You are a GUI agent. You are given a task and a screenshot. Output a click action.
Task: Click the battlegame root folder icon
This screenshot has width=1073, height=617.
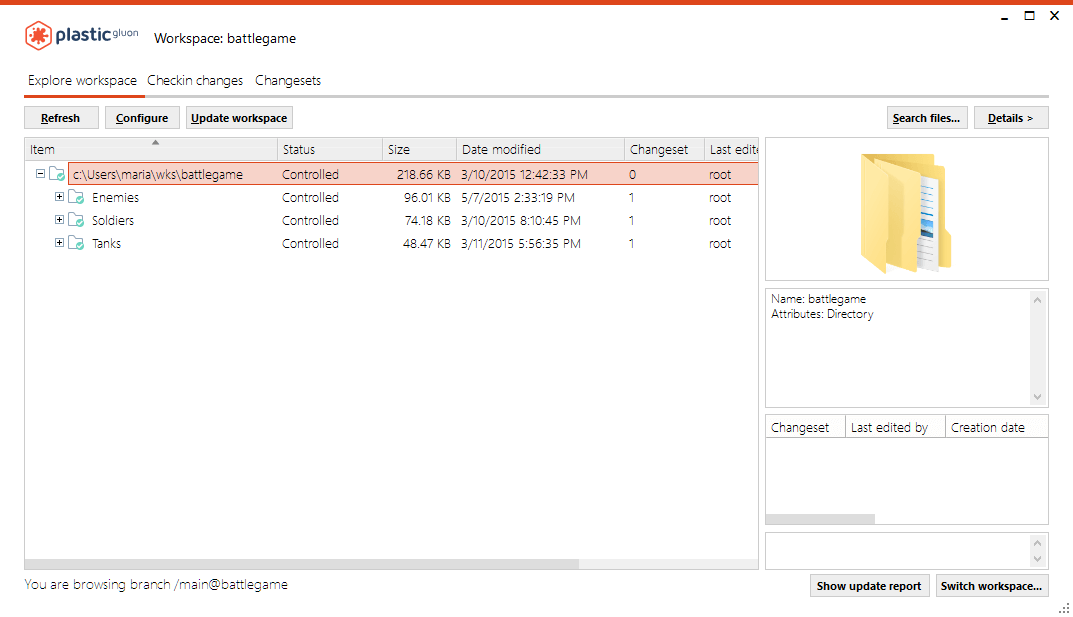click(x=57, y=174)
